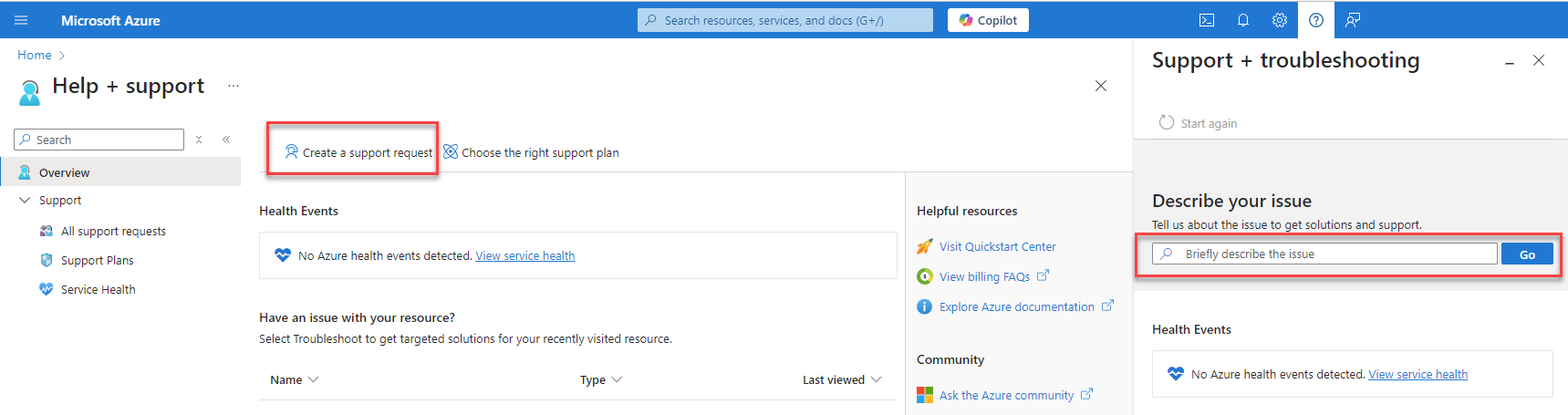Screen dimensions: 1568x415
Task: Open the notifications bell
Action: [x=1243, y=20]
